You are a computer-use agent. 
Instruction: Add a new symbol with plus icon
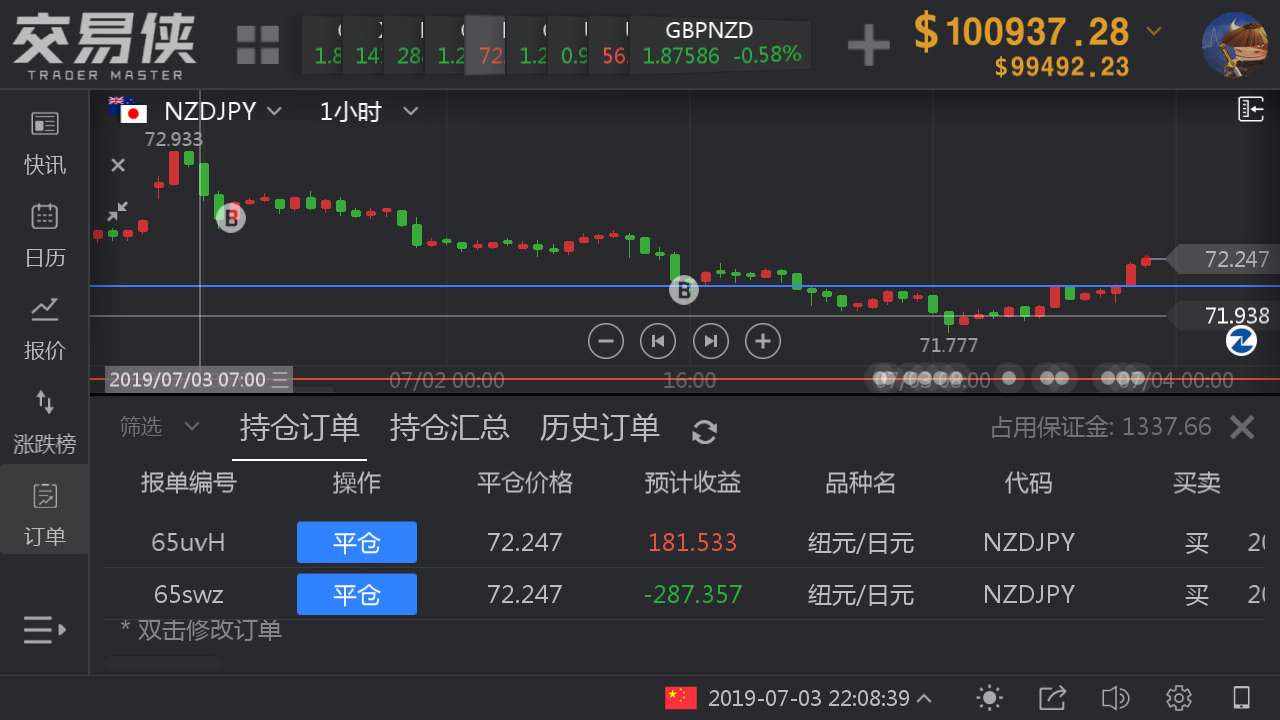click(868, 45)
